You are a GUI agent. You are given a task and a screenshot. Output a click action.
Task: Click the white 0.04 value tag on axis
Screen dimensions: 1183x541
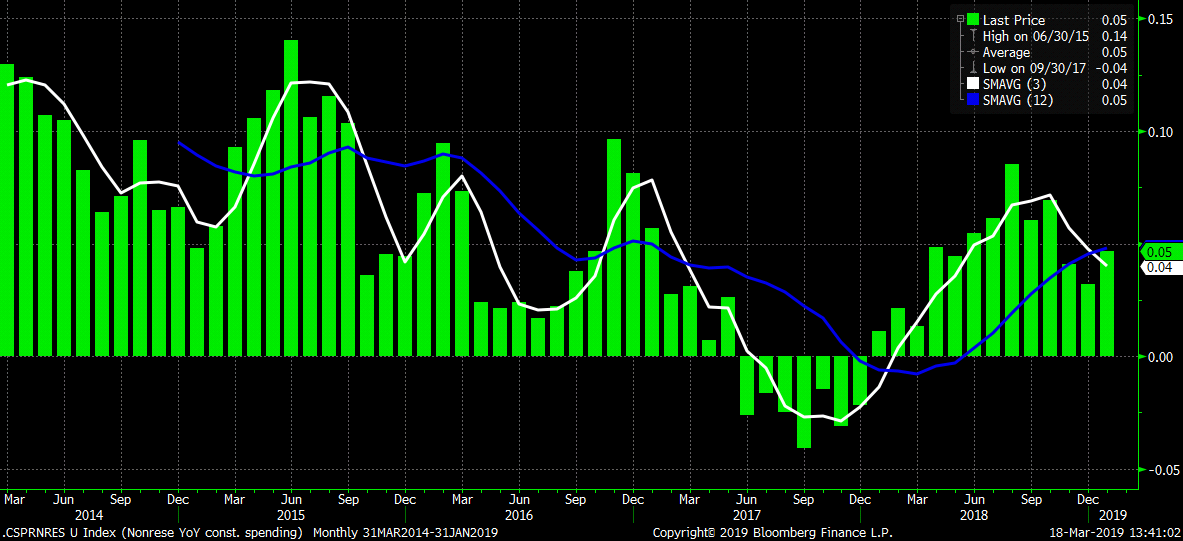(1160, 267)
